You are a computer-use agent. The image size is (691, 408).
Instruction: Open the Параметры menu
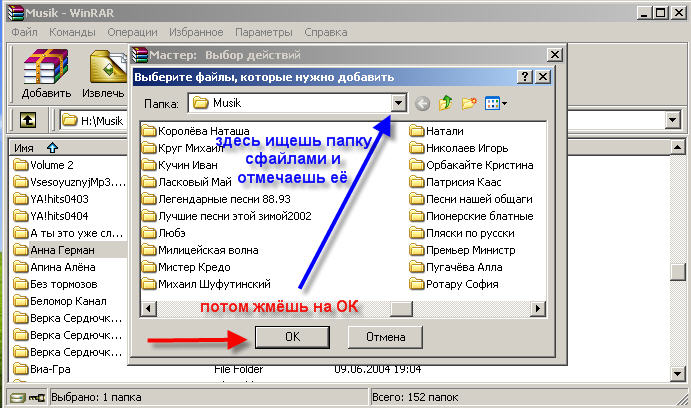click(x=264, y=32)
